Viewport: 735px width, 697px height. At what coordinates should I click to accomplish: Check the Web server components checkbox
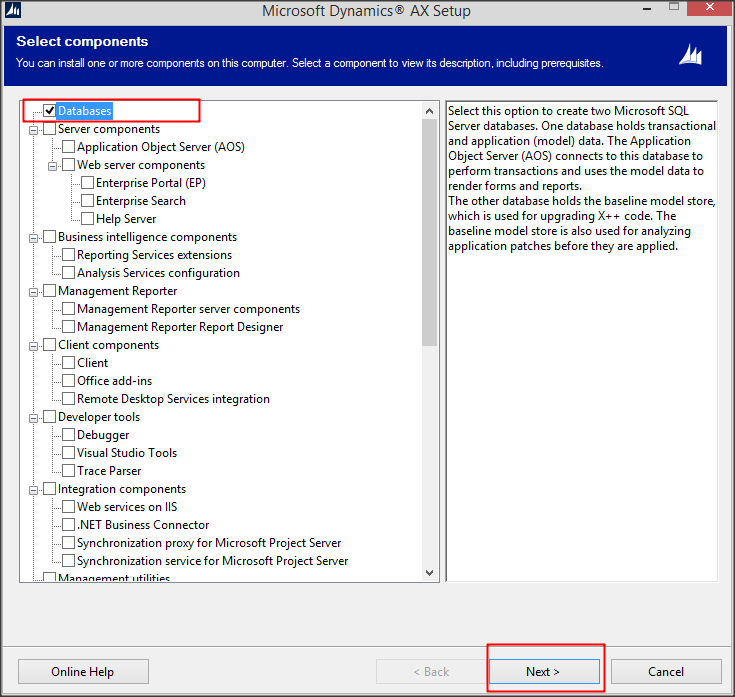click(68, 165)
